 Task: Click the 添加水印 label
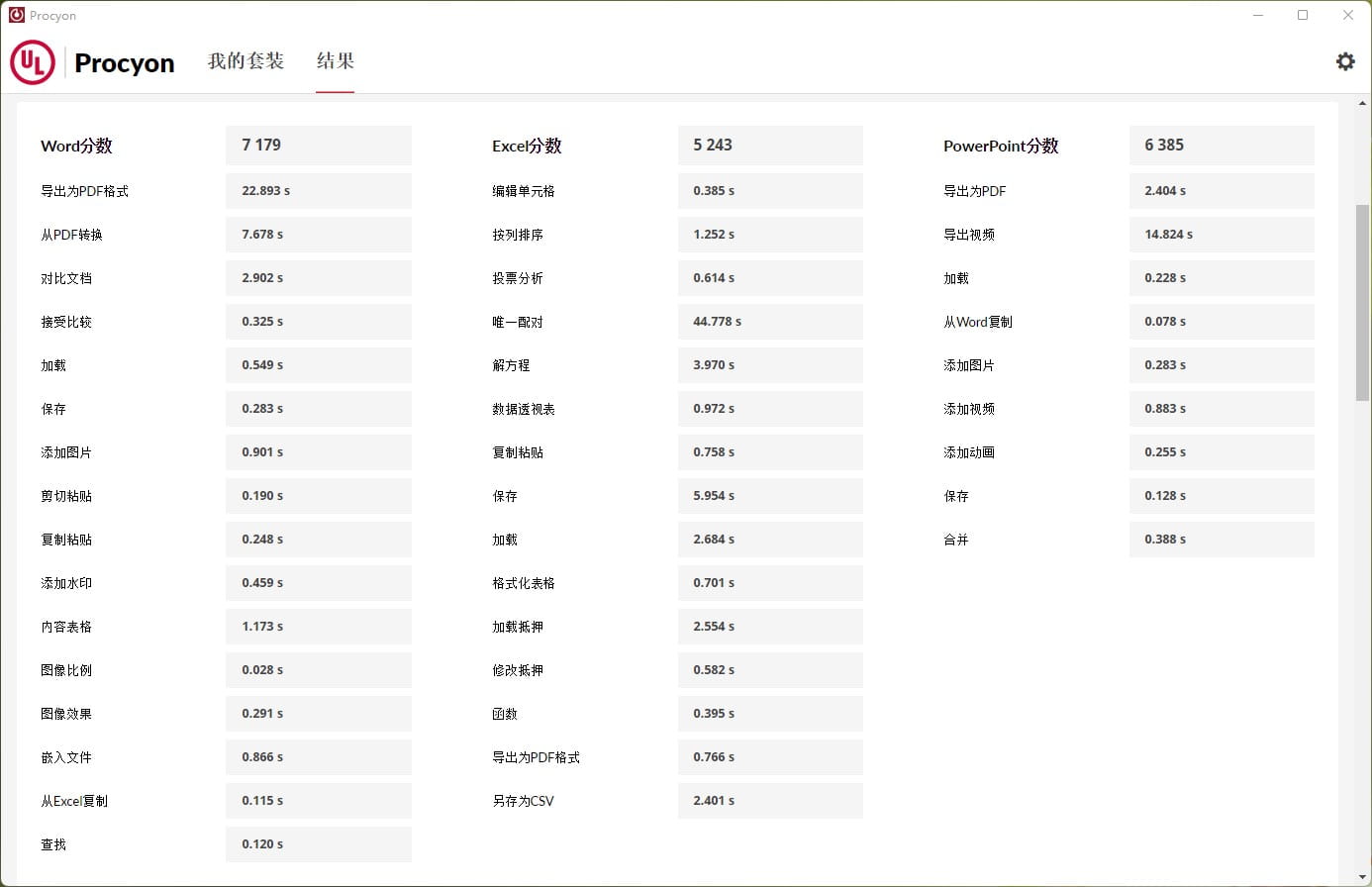click(x=66, y=583)
